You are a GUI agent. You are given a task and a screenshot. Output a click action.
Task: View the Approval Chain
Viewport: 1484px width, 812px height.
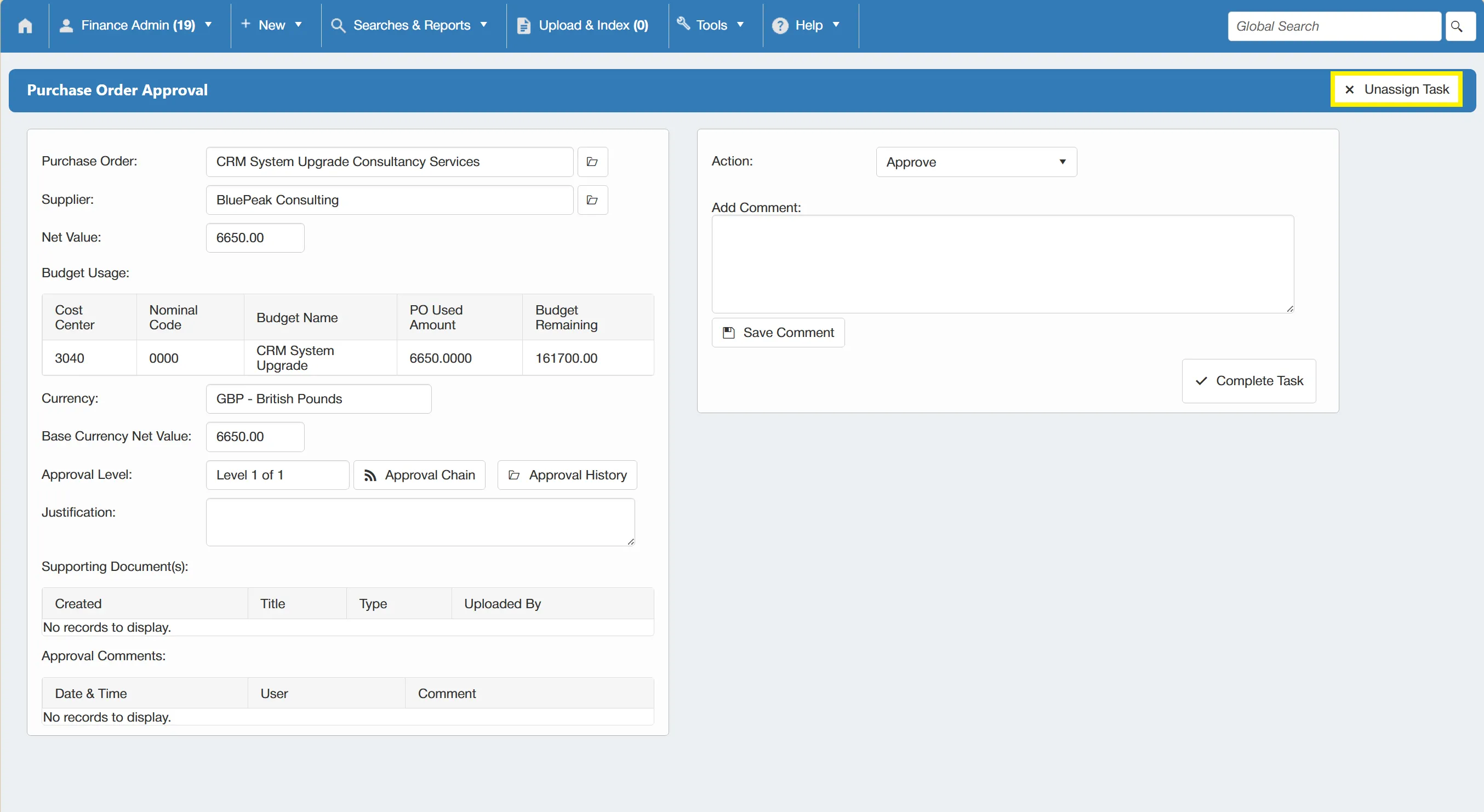(x=419, y=474)
